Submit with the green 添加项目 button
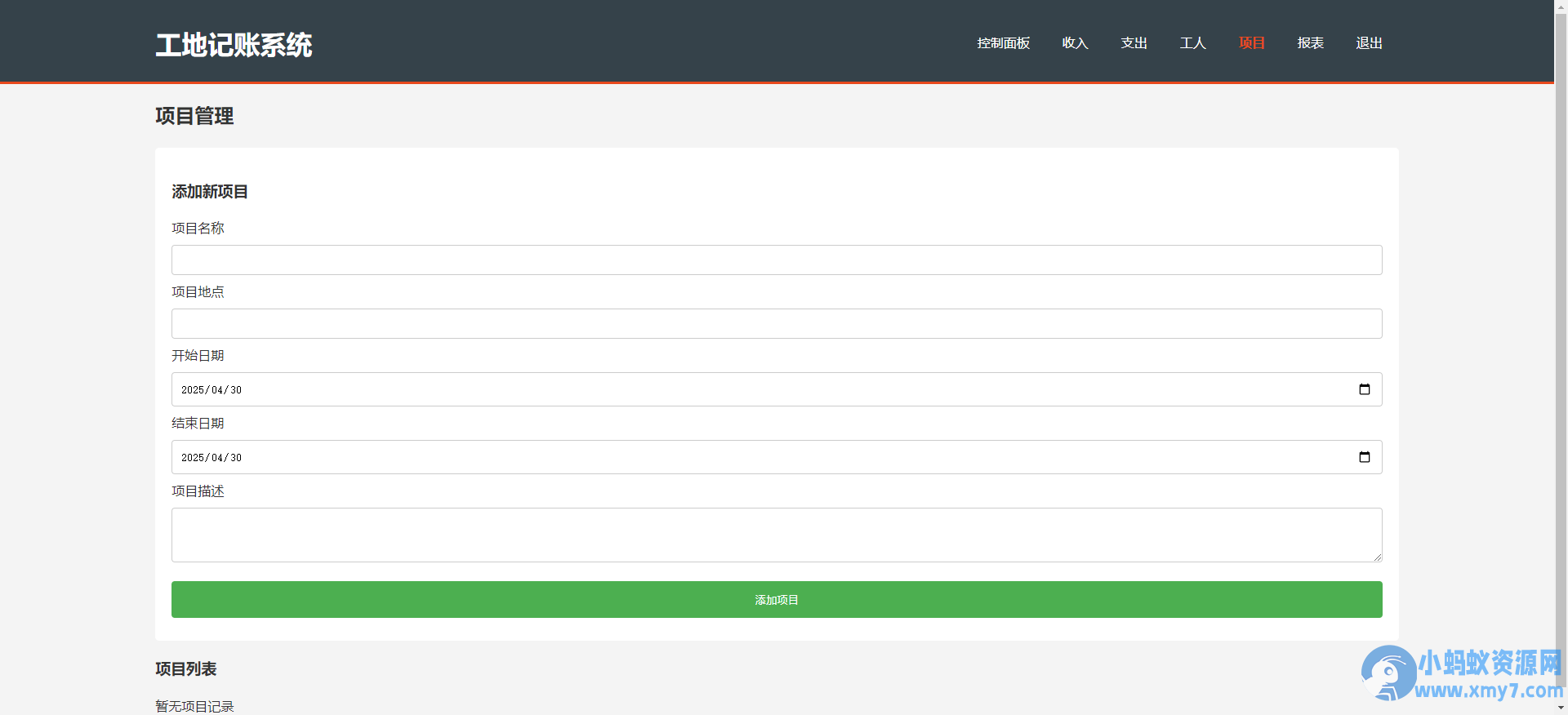Image resolution: width=1568 pixels, height=715 pixels. coord(777,599)
